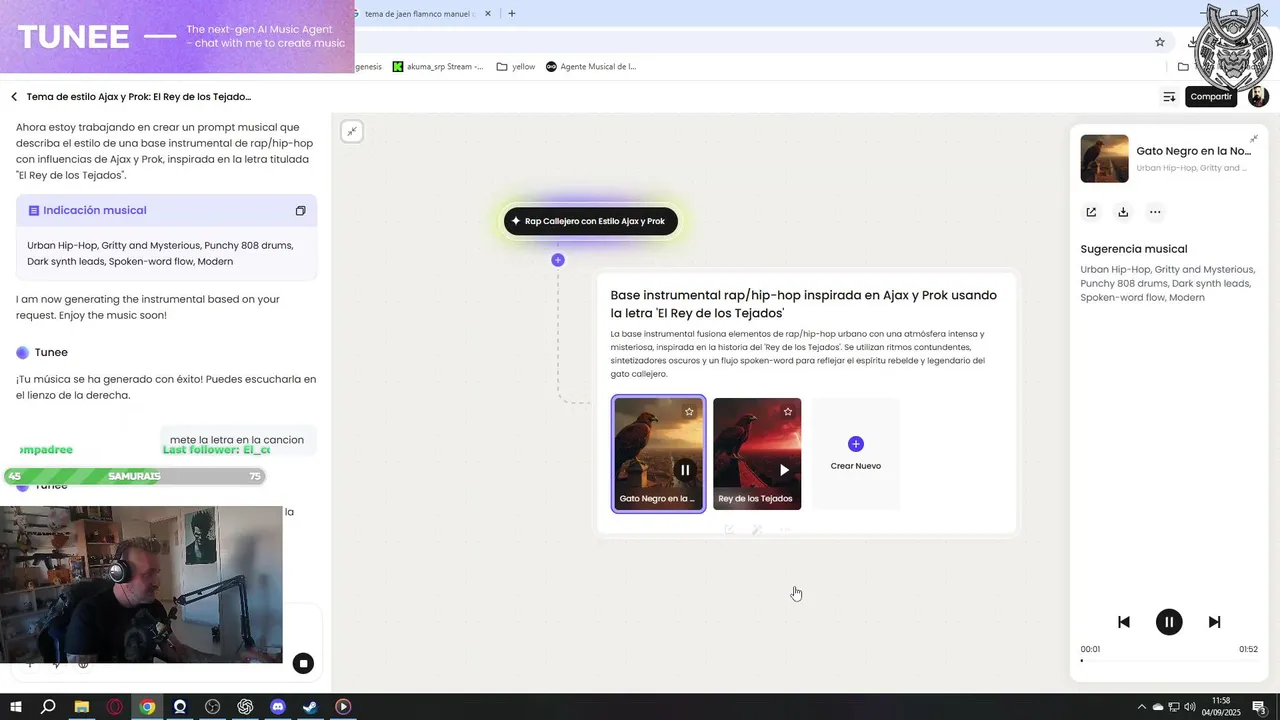
Task: Click the mete la letra en la cancion message
Action: click(x=237, y=440)
